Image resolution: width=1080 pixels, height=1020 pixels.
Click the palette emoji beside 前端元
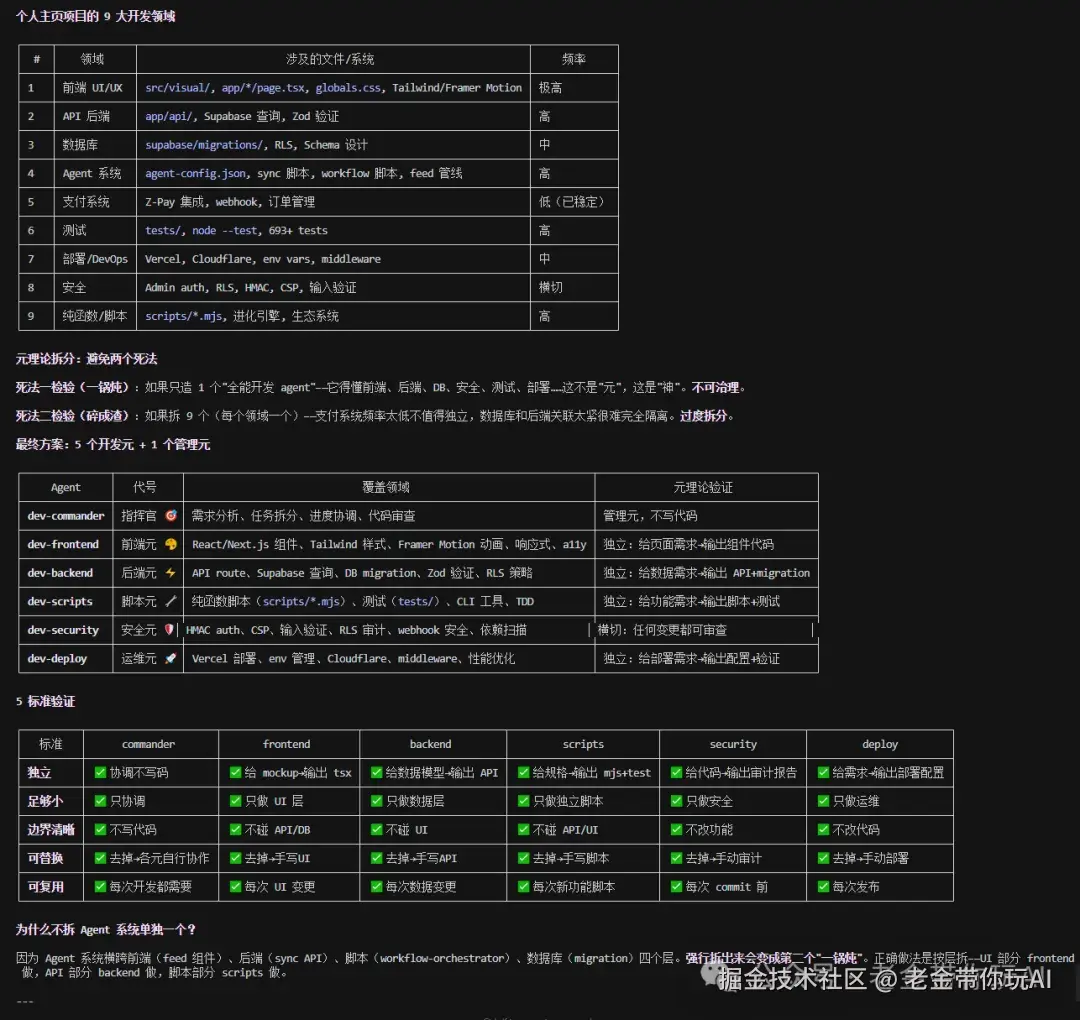[171, 544]
